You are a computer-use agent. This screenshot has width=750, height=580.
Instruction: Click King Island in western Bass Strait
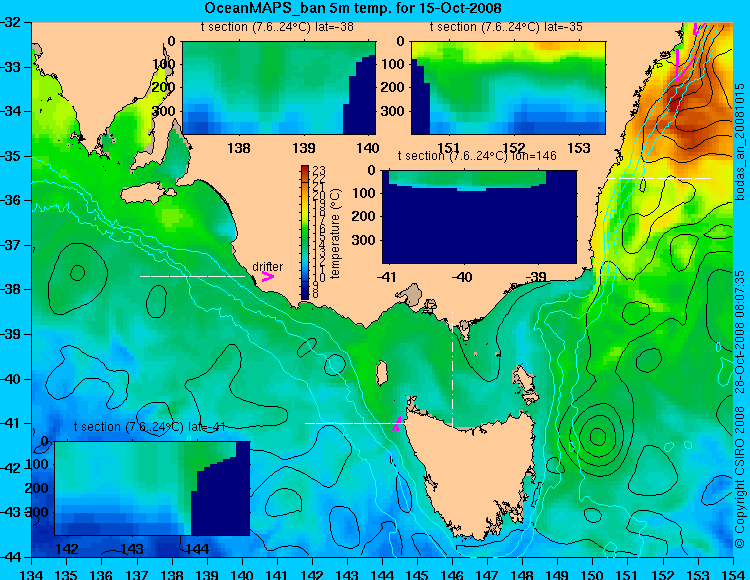click(x=381, y=373)
